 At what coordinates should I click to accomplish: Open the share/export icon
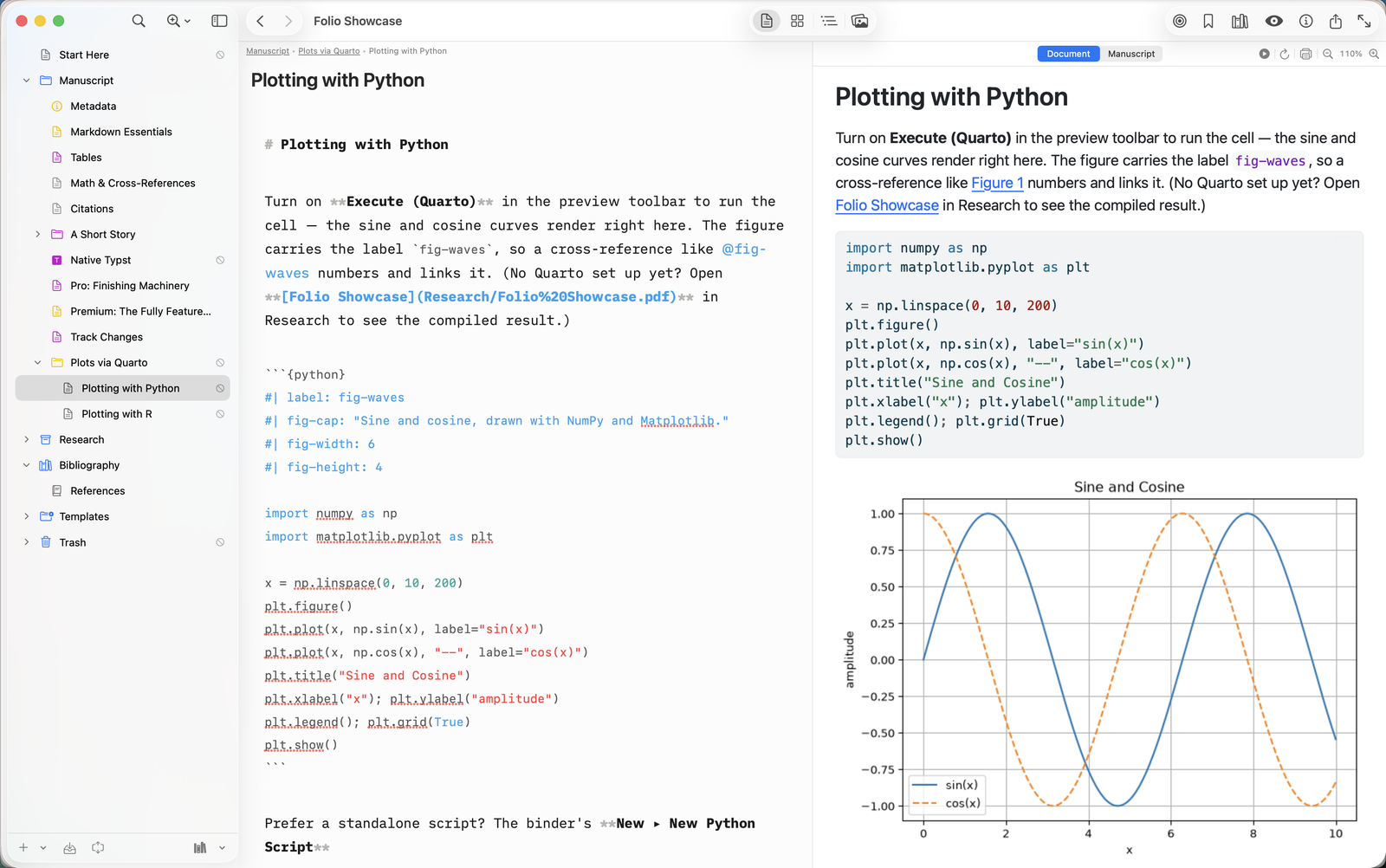tap(1336, 21)
